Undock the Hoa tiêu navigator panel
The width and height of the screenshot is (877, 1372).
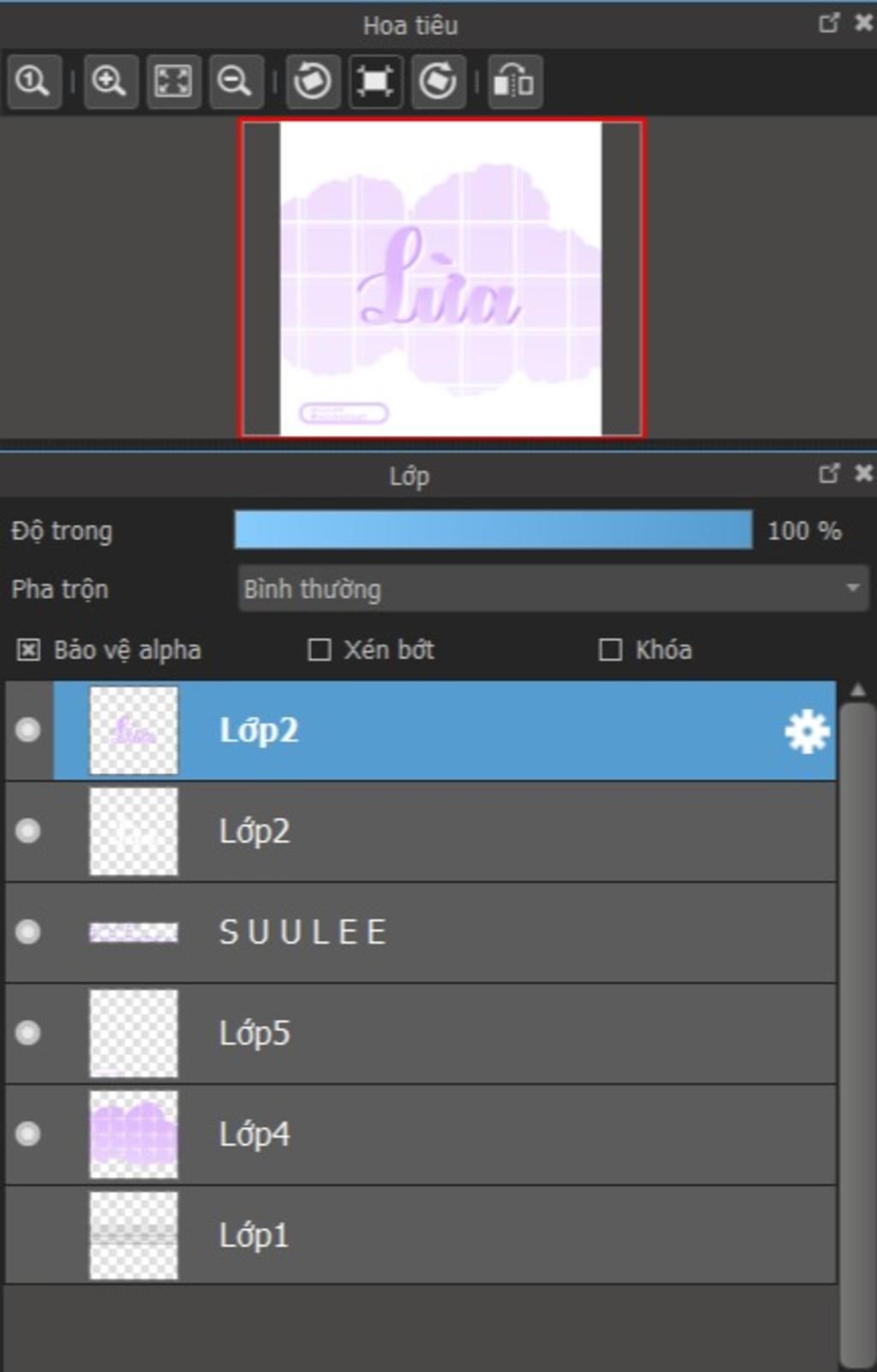pyautogui.click(x=828, y=23)
